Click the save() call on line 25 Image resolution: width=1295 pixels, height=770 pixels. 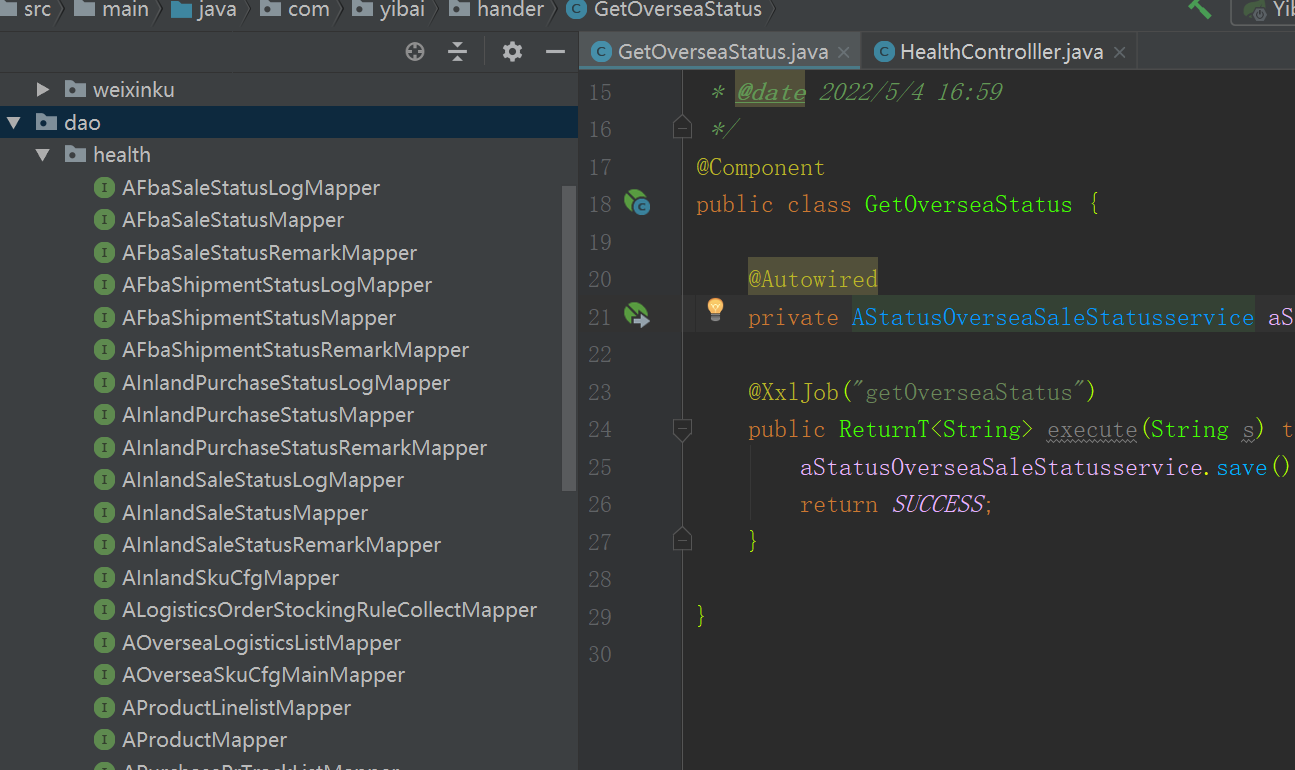click(1241, 467)
